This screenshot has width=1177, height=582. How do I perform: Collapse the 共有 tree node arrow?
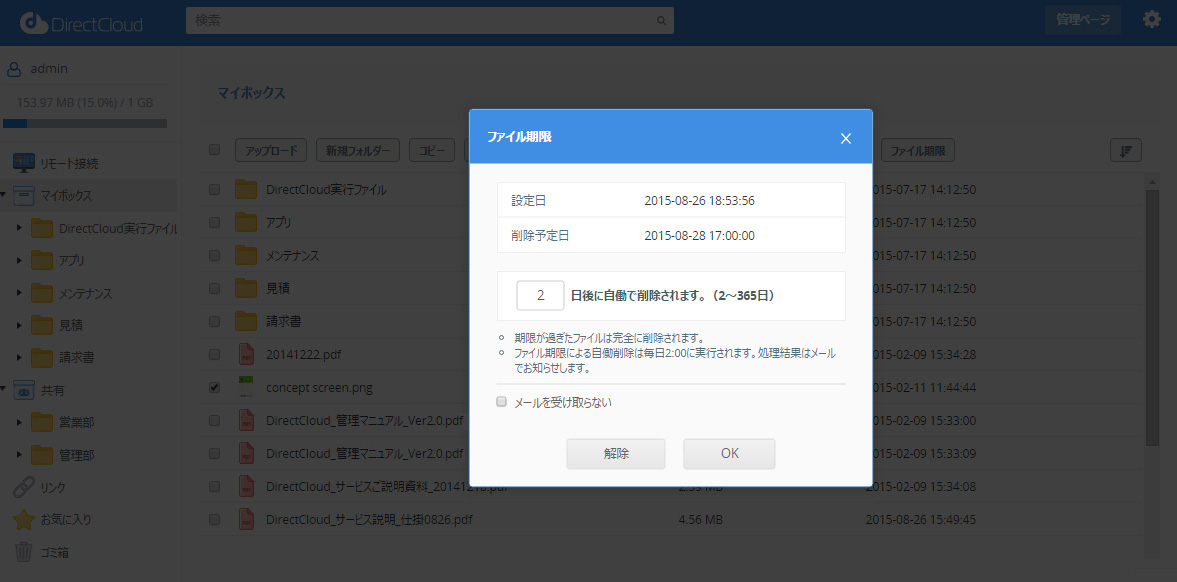pyautogui.click(x=4, y=390)
